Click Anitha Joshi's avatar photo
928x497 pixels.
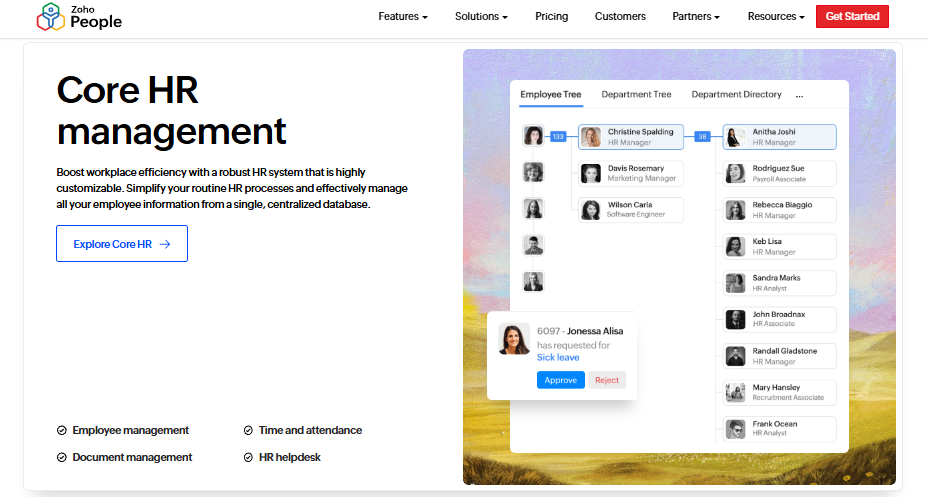pos(736,137)
